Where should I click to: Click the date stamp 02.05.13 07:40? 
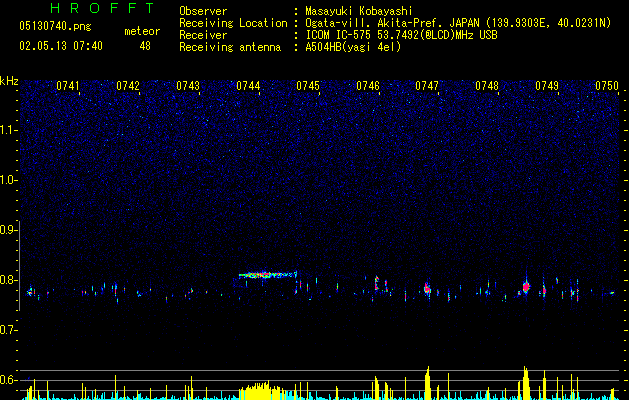point(61,46)
